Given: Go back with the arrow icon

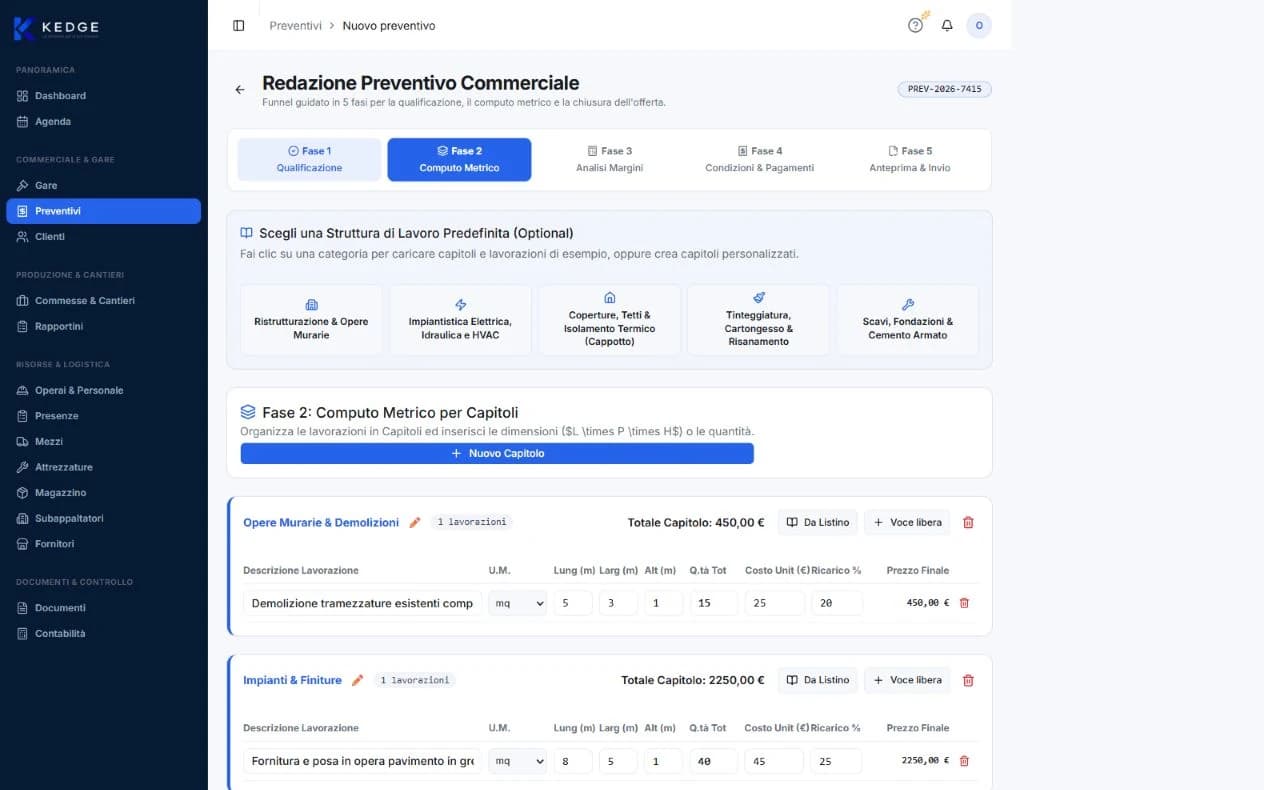Looking at the screenshot, I should pyautogui.click(x=240, y=90).
